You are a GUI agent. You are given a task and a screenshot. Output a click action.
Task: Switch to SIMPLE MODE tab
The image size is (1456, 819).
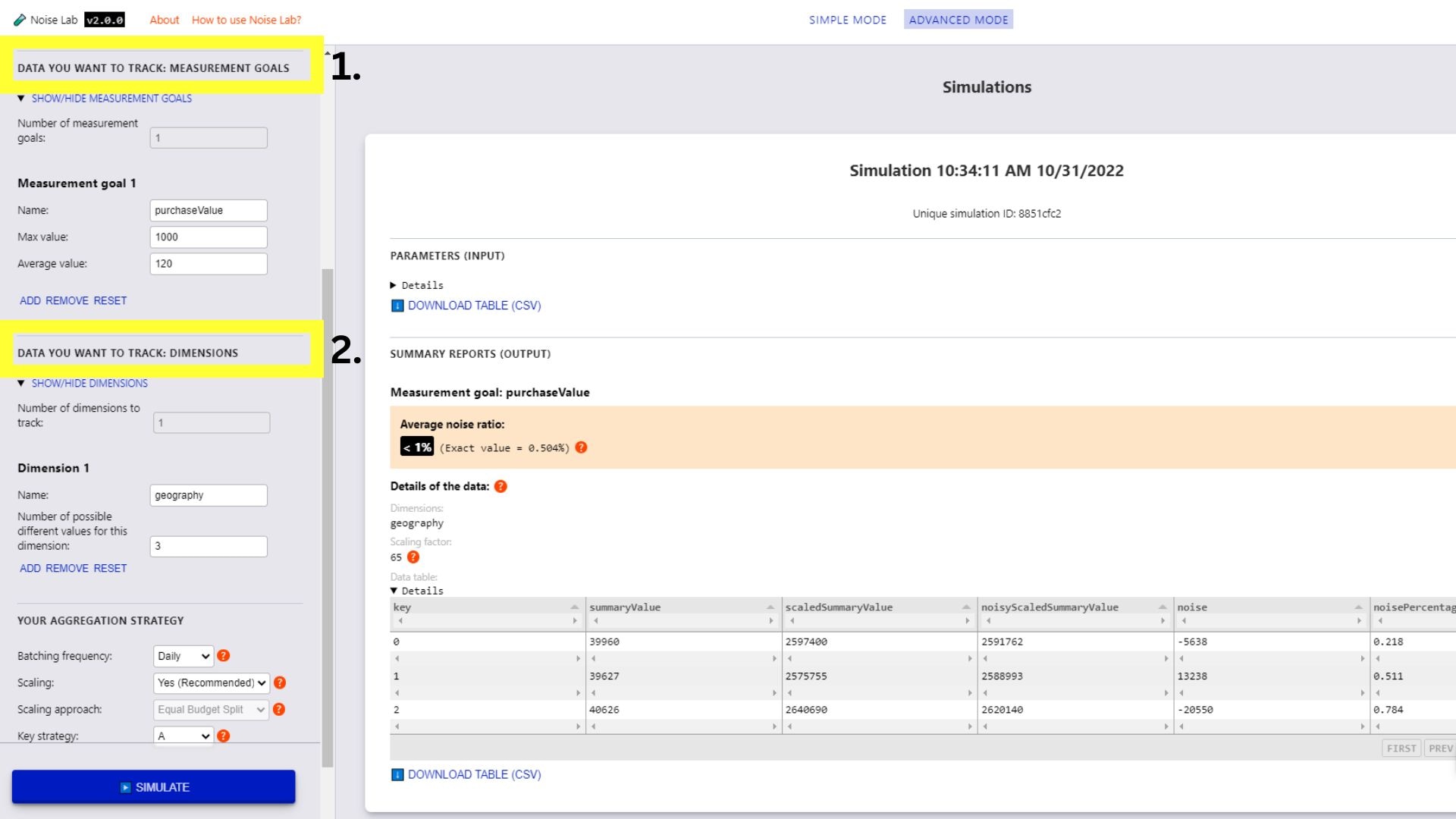point(847,19)
